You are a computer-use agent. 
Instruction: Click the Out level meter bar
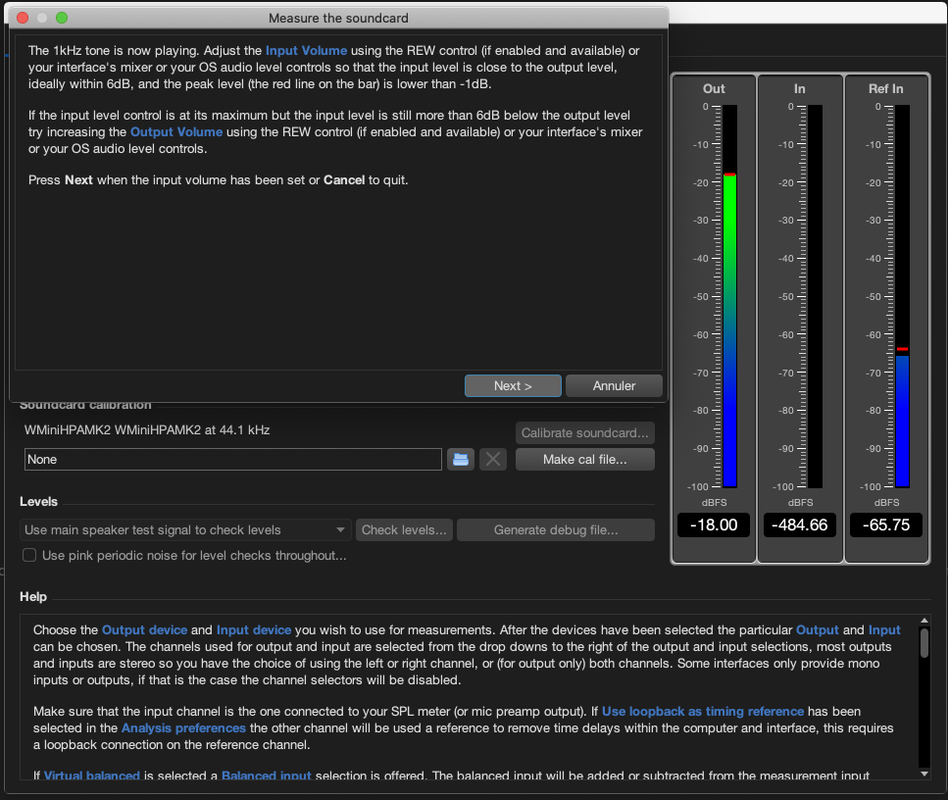730,296
